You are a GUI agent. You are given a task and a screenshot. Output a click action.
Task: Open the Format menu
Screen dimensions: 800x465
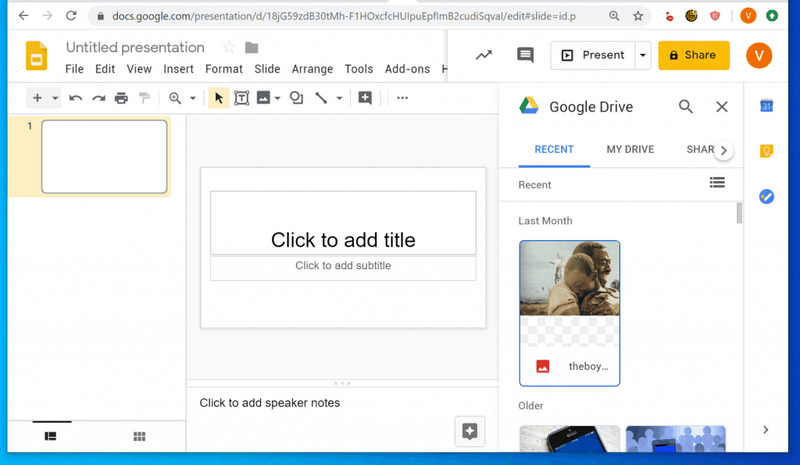tap(224, 69)
